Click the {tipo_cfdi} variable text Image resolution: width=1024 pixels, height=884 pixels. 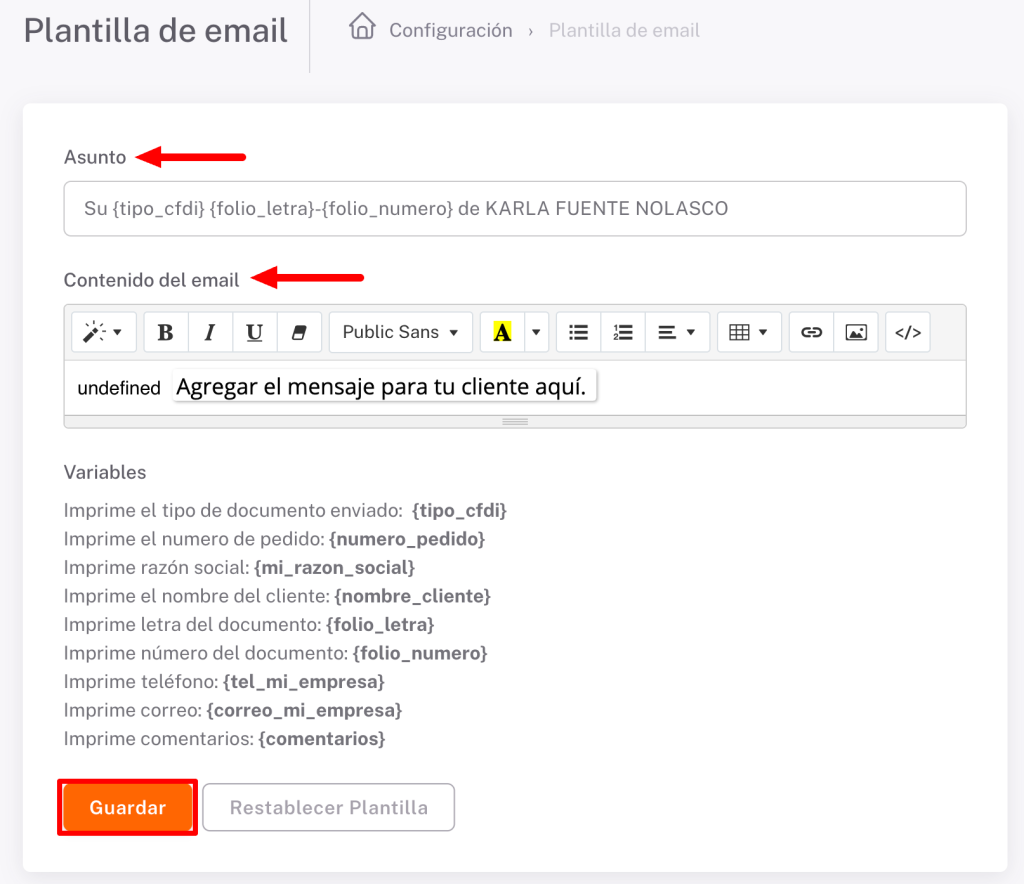(459, 511)
